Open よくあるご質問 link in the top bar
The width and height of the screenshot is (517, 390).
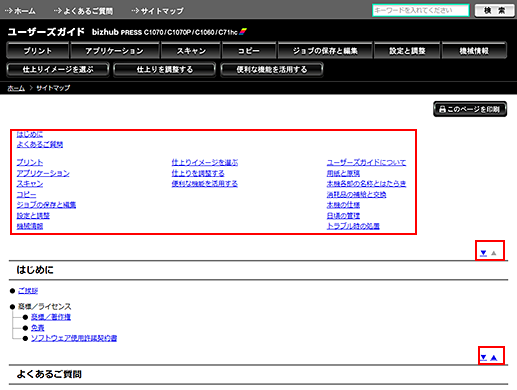[x=83, y=11]
